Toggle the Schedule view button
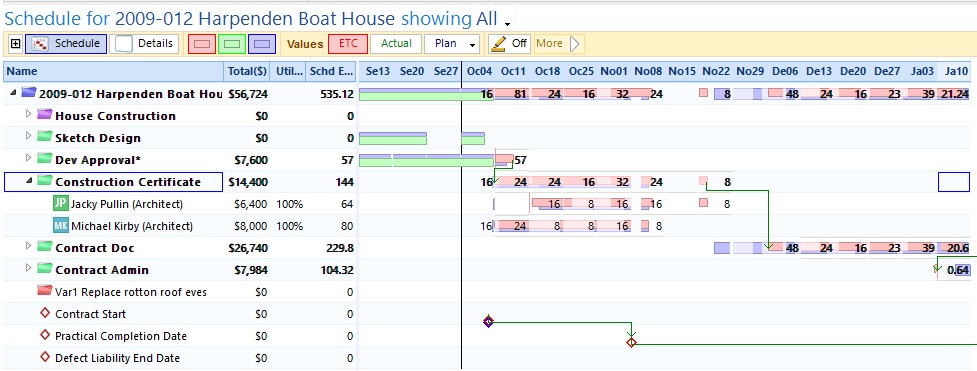Image resolution: width=977 pixels, height=371 pixels. [66, 44]
